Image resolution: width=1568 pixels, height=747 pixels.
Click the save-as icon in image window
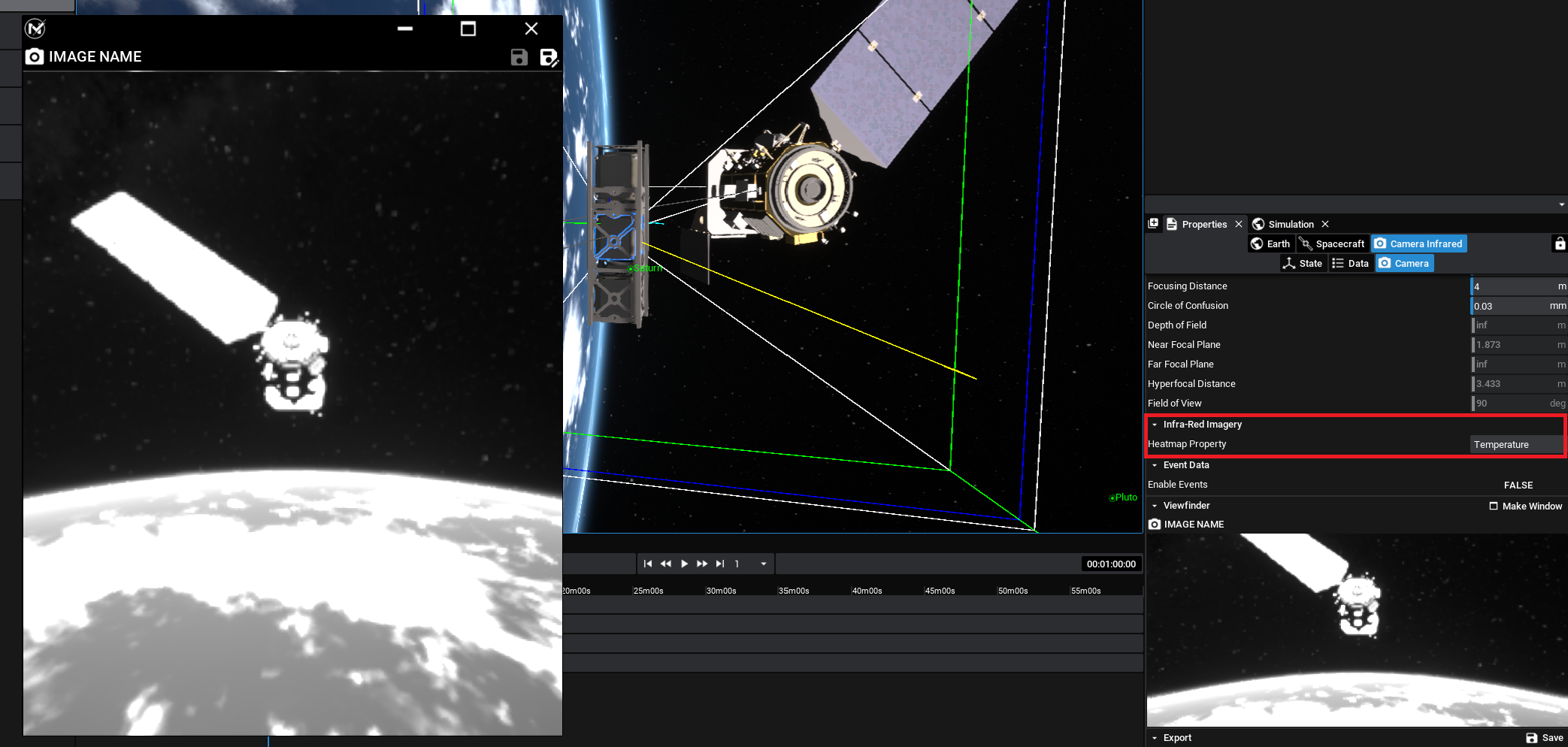pyautogui.click(x=549, y=57)
